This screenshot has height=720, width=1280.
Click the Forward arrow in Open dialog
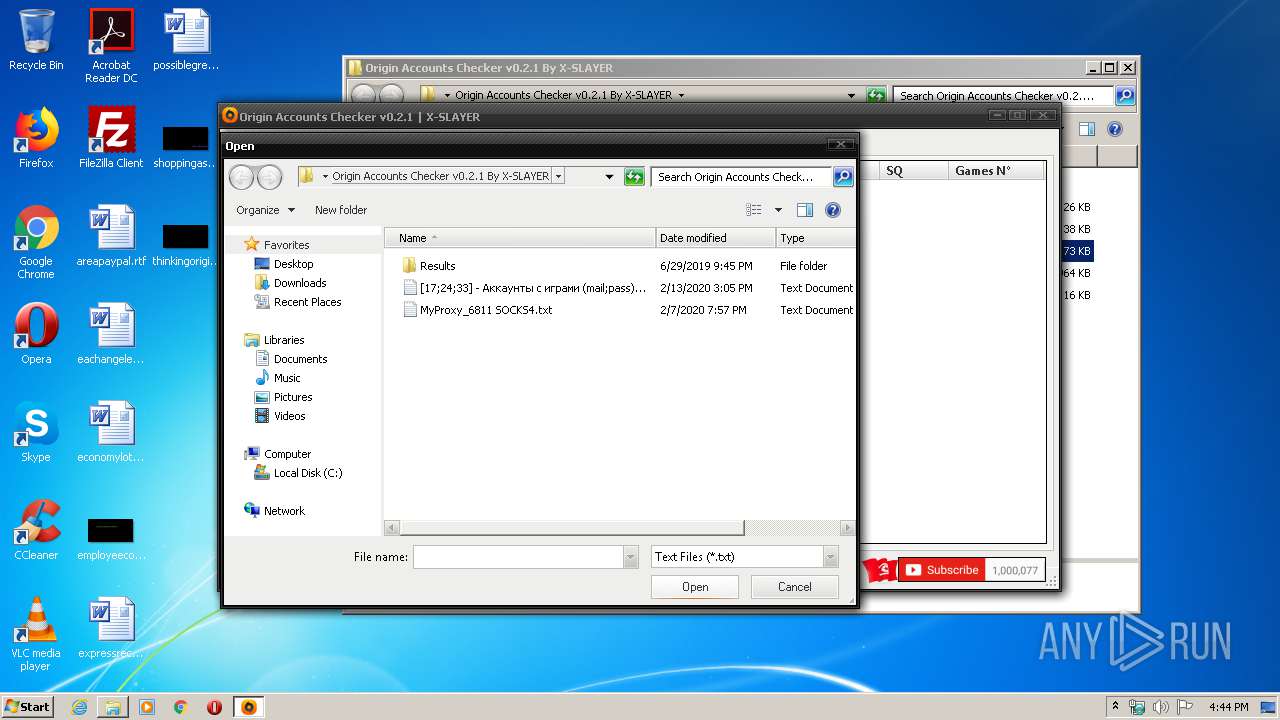(270, 177)
